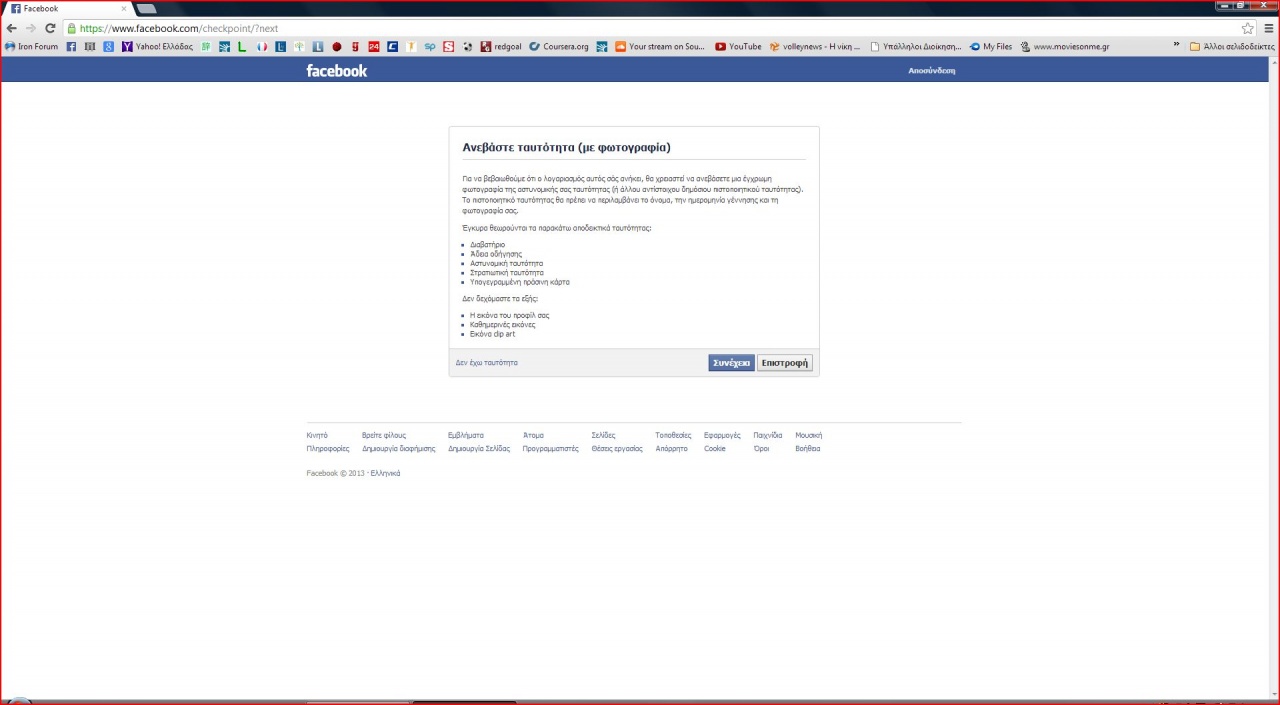Open the Δημιουργία Σελίδας footer link
Viewport: 1280px width, 705px height.
click(479, 449)
